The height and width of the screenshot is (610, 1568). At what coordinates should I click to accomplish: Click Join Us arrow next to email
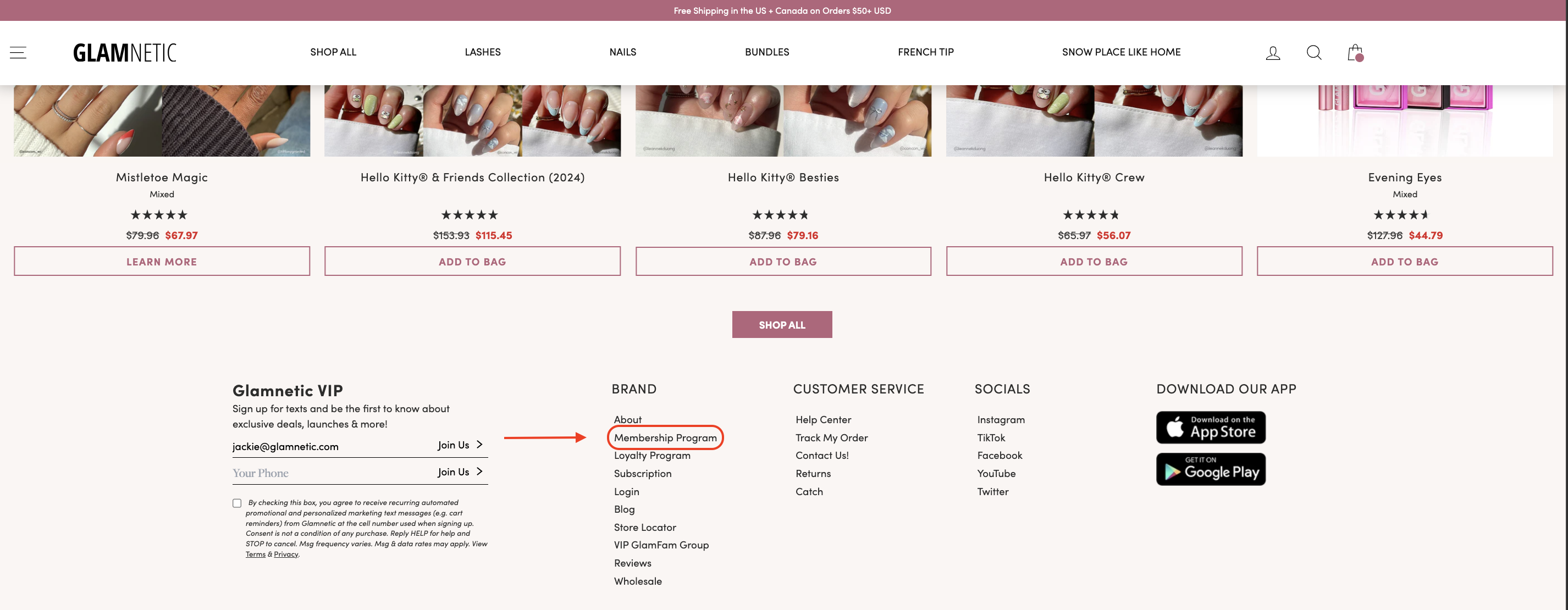click(x=460, y=445)
